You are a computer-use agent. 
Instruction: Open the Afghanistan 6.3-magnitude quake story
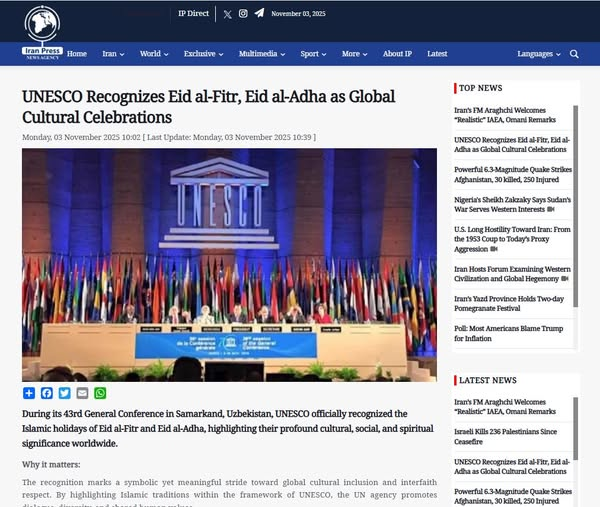512,175
